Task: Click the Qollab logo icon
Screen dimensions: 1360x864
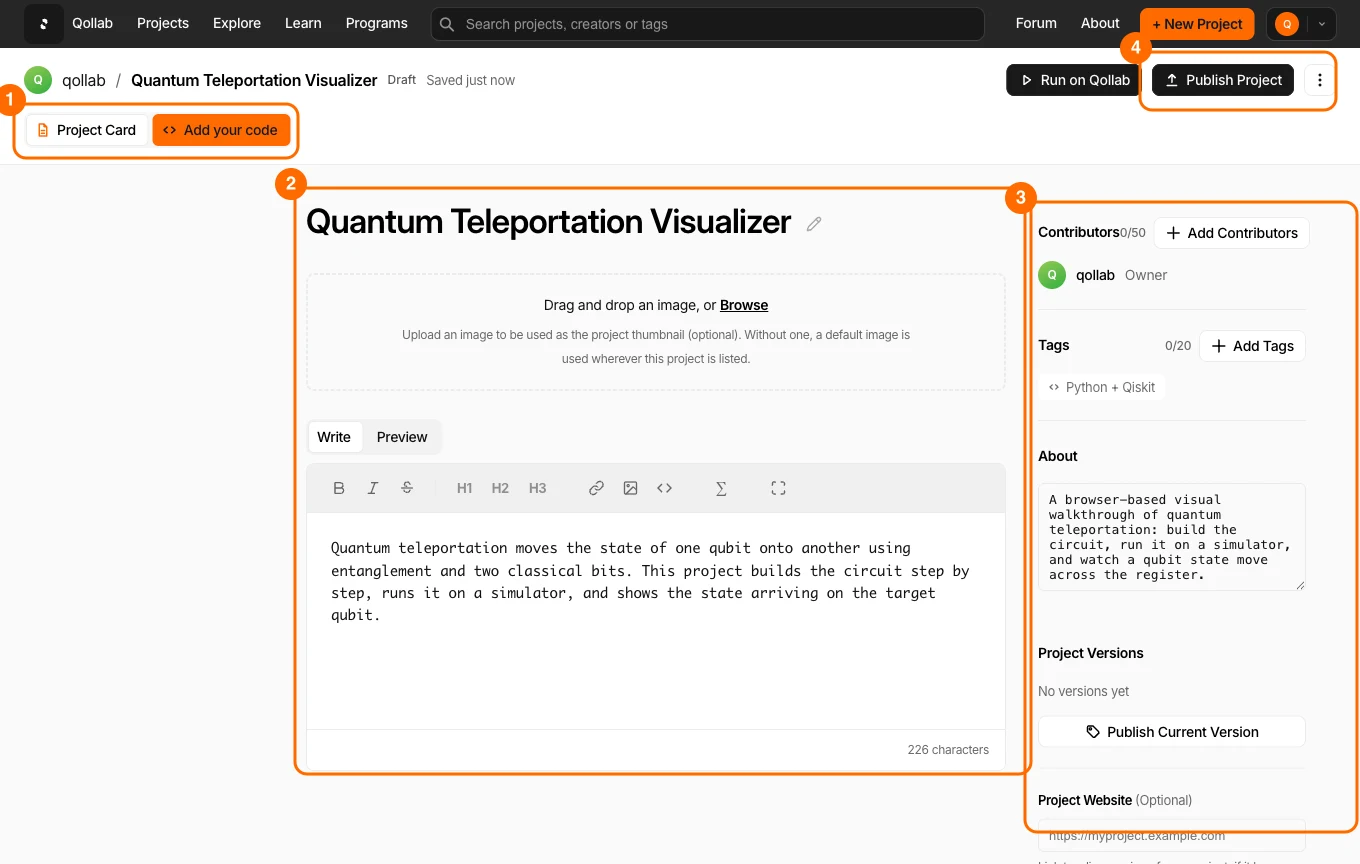Action: click(x=43, y=23)
